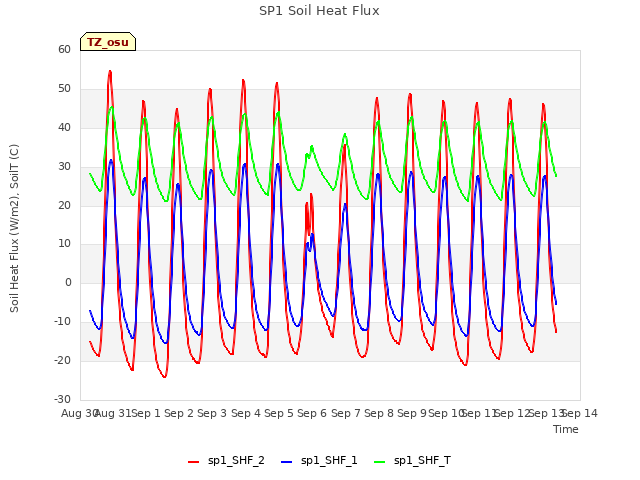The height and width of the screenshot is (480, 640).
Task: Click the 0 y-axis tick label
Action: pyautogui.click(x=68, y=282)
